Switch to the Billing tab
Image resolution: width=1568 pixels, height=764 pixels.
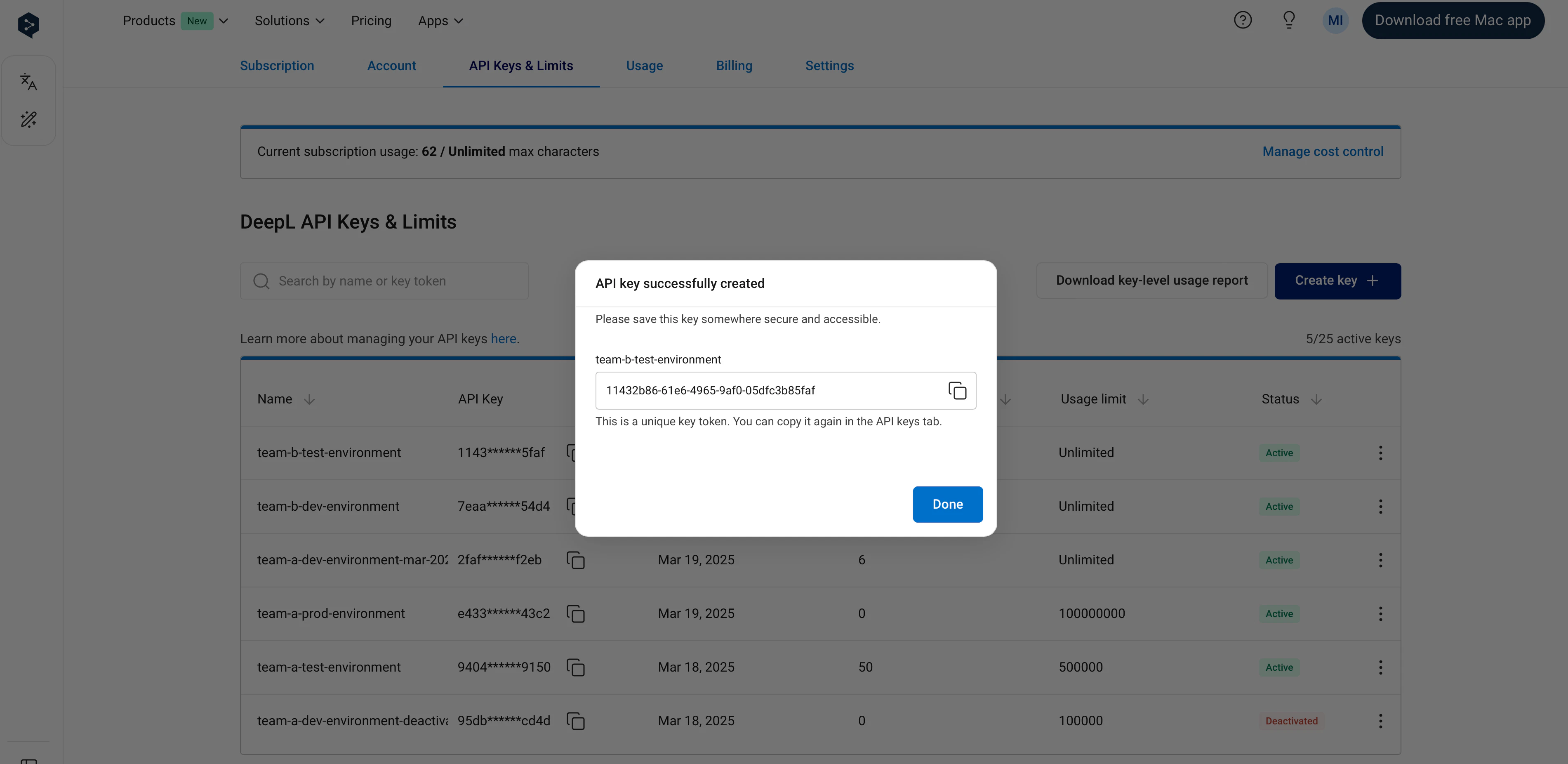(733, 66)
